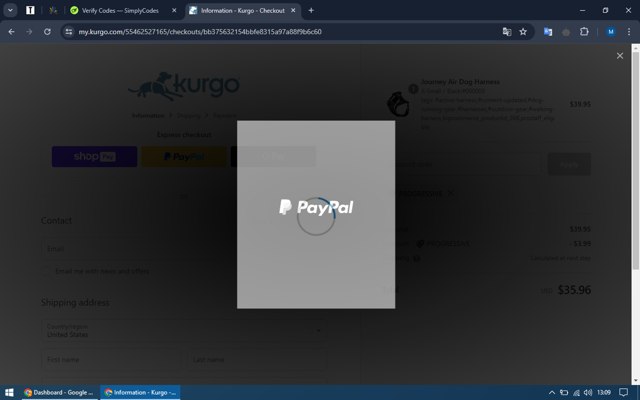Click the dimmed PayPal express checkout button
The height and width of the screenshot is (400, 640).
[x=184, y=157]
